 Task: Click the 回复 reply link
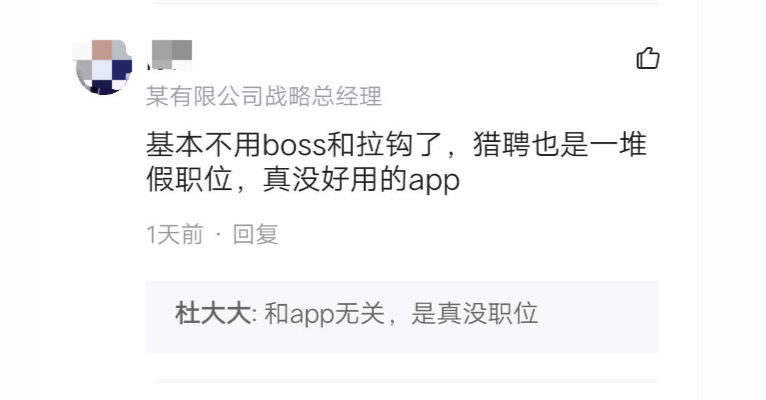255,234
